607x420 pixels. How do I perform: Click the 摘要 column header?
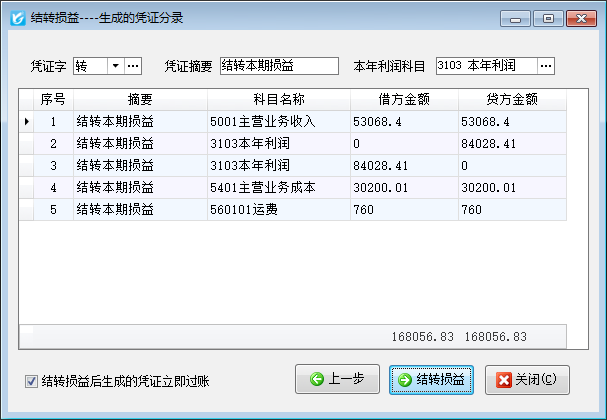click(140, 100)
